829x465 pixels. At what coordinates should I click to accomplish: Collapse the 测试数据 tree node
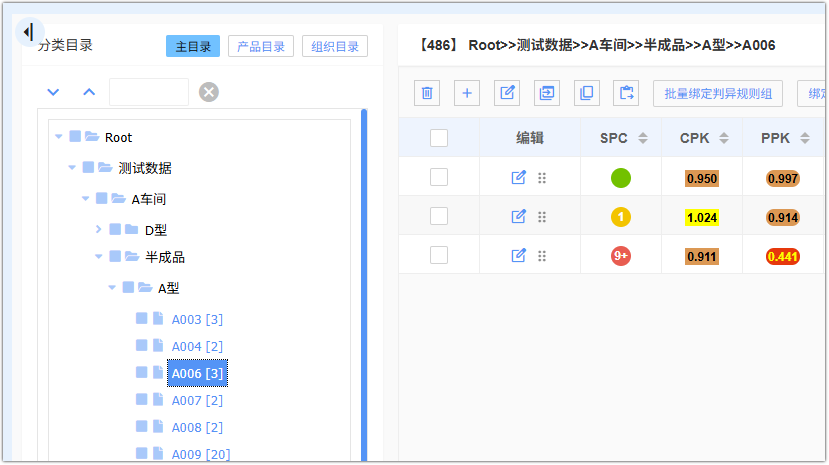tap(72, 168)
